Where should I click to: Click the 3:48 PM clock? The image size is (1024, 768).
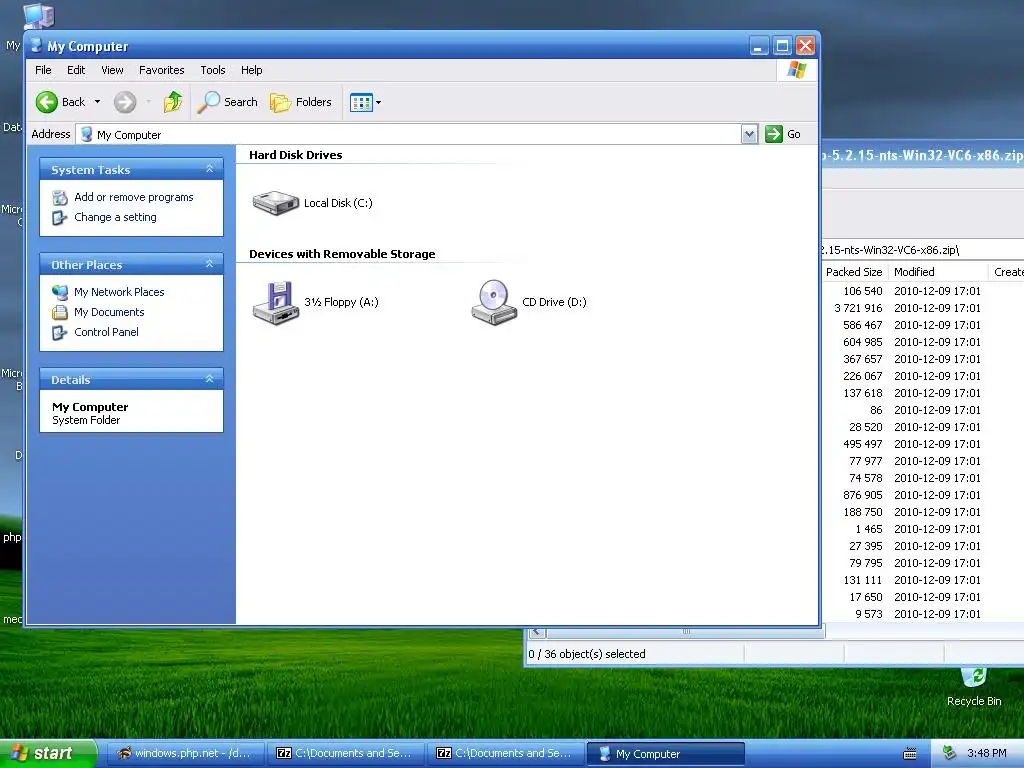pos(986,754)
